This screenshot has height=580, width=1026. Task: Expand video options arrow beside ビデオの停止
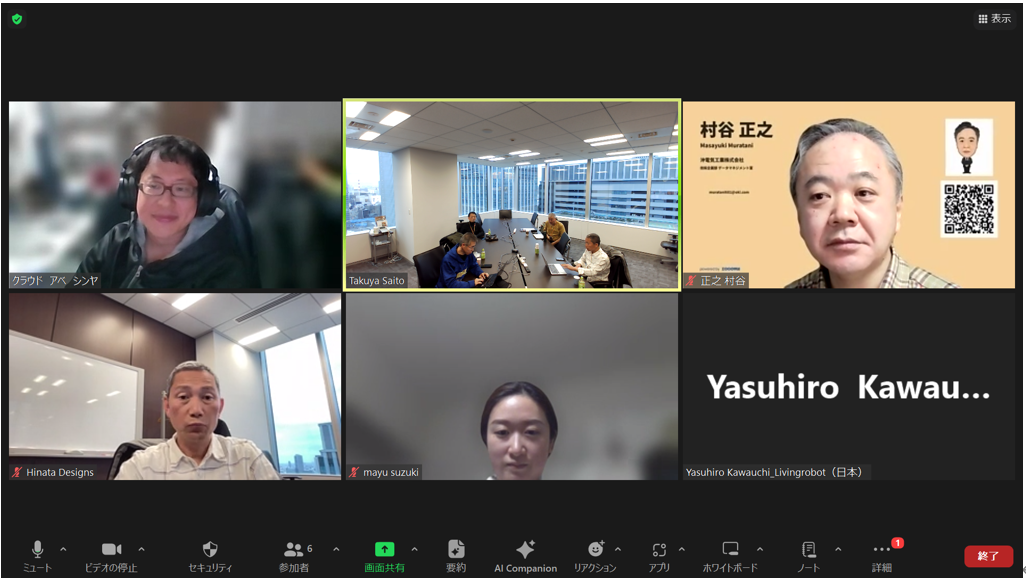click(141, 549)
